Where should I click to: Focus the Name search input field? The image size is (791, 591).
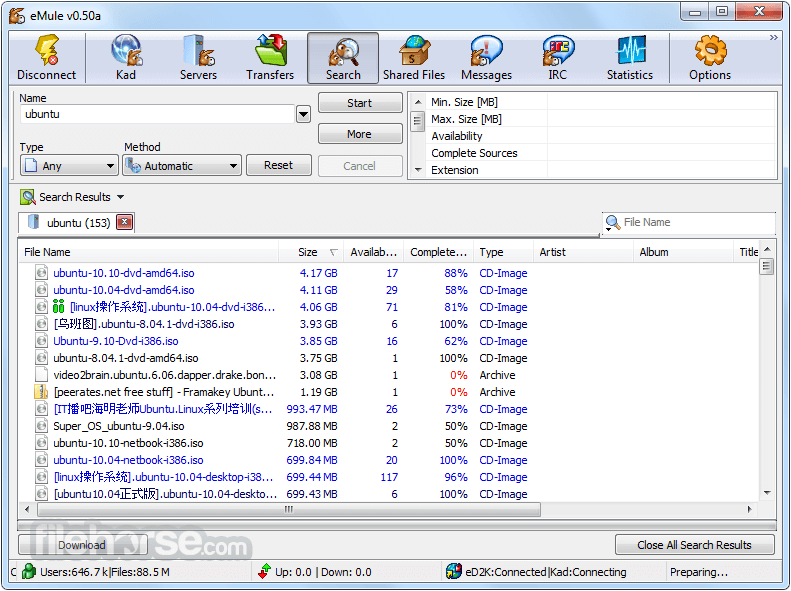click(157, 114)
